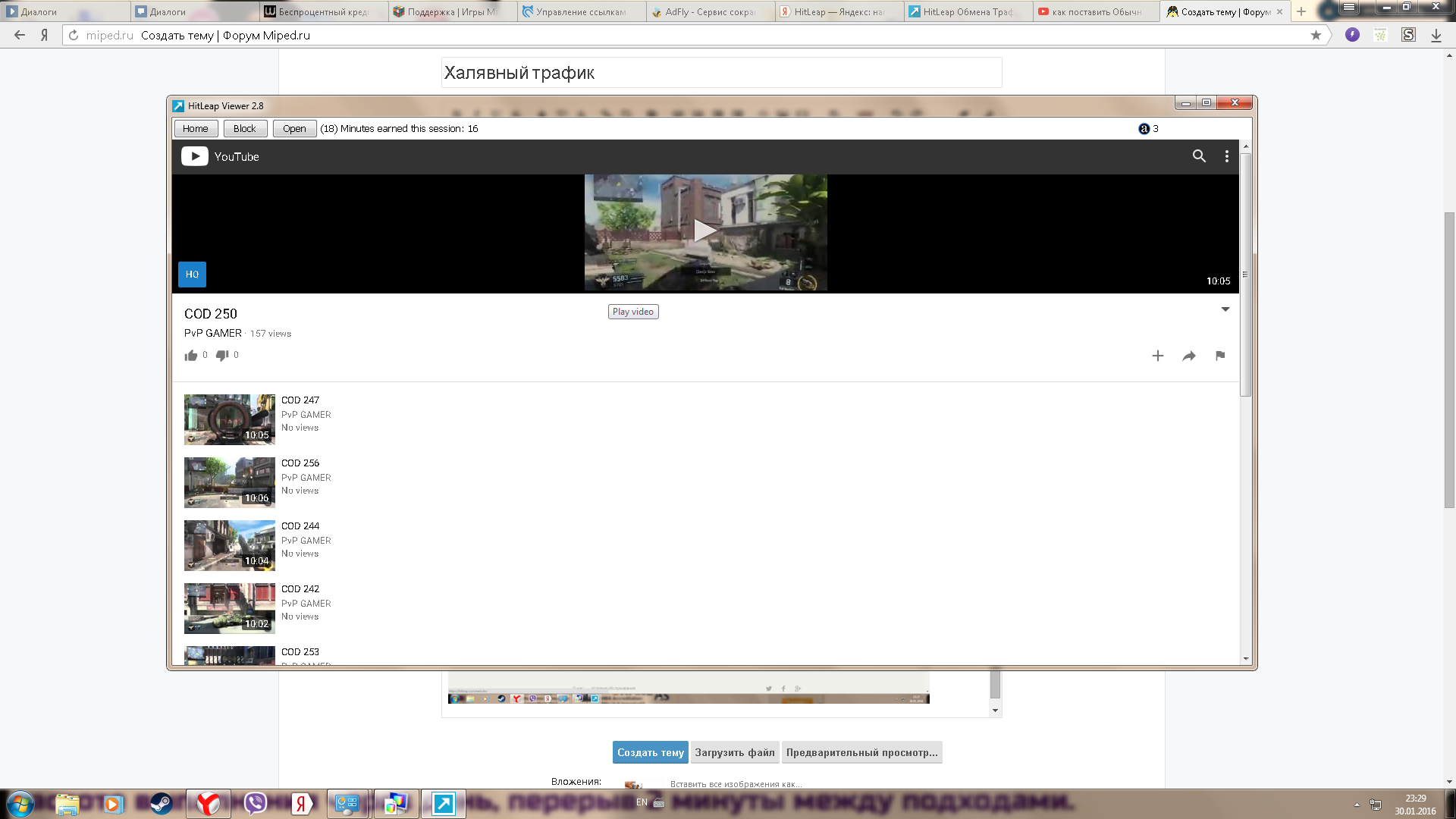
Task: Show hidden system tray icons
Action: [x=1357, y=805]
